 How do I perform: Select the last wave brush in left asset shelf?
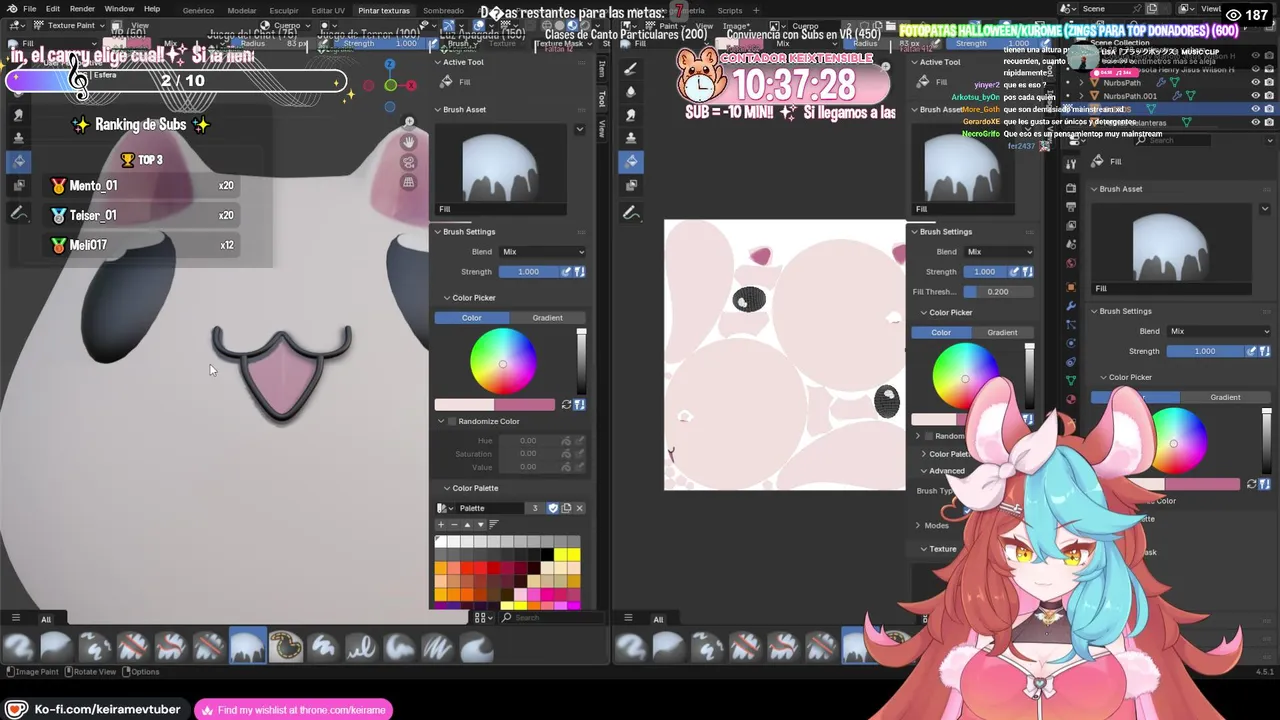476,647
